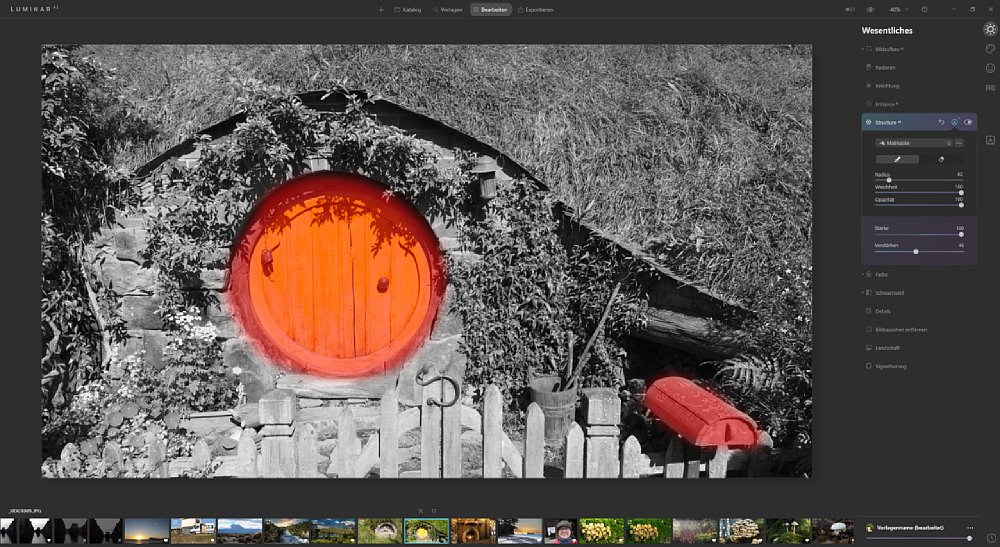The width and height of the screenshot is (1000, 547).
Task: Click the red mailbox in canvas
Action: [702, 411]
